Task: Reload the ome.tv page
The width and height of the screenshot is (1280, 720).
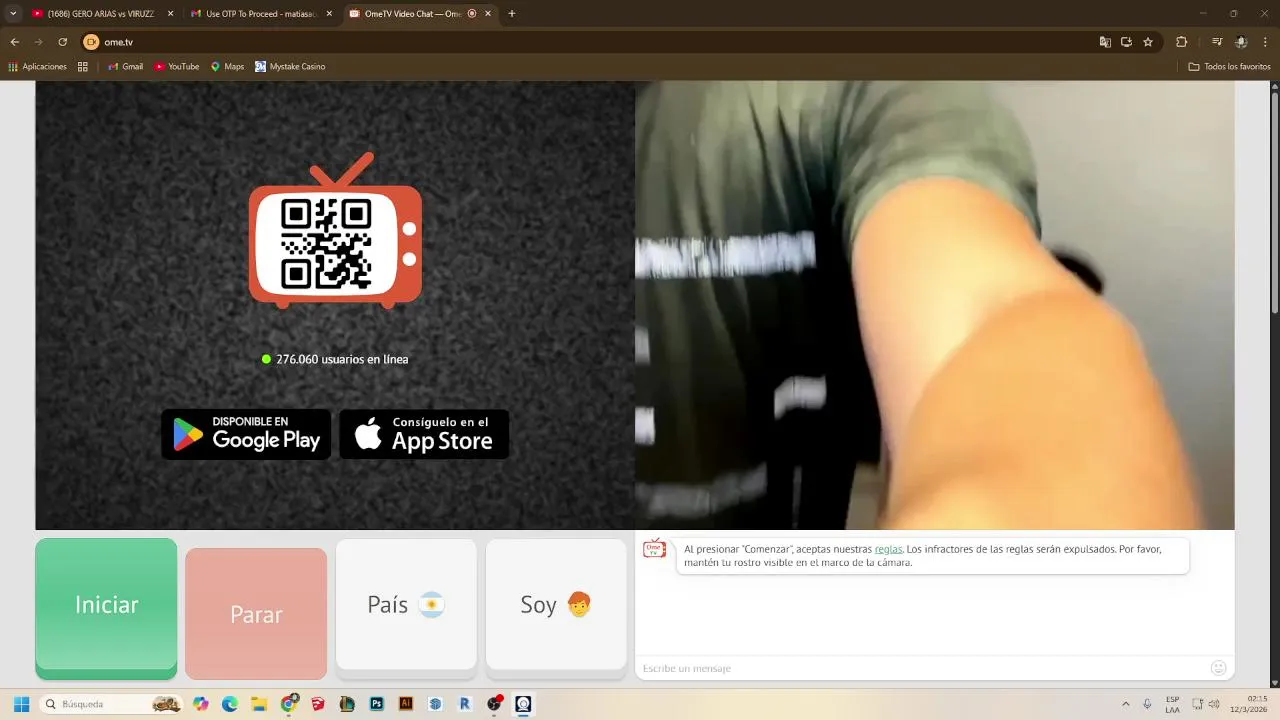Action: pos(63,42)
